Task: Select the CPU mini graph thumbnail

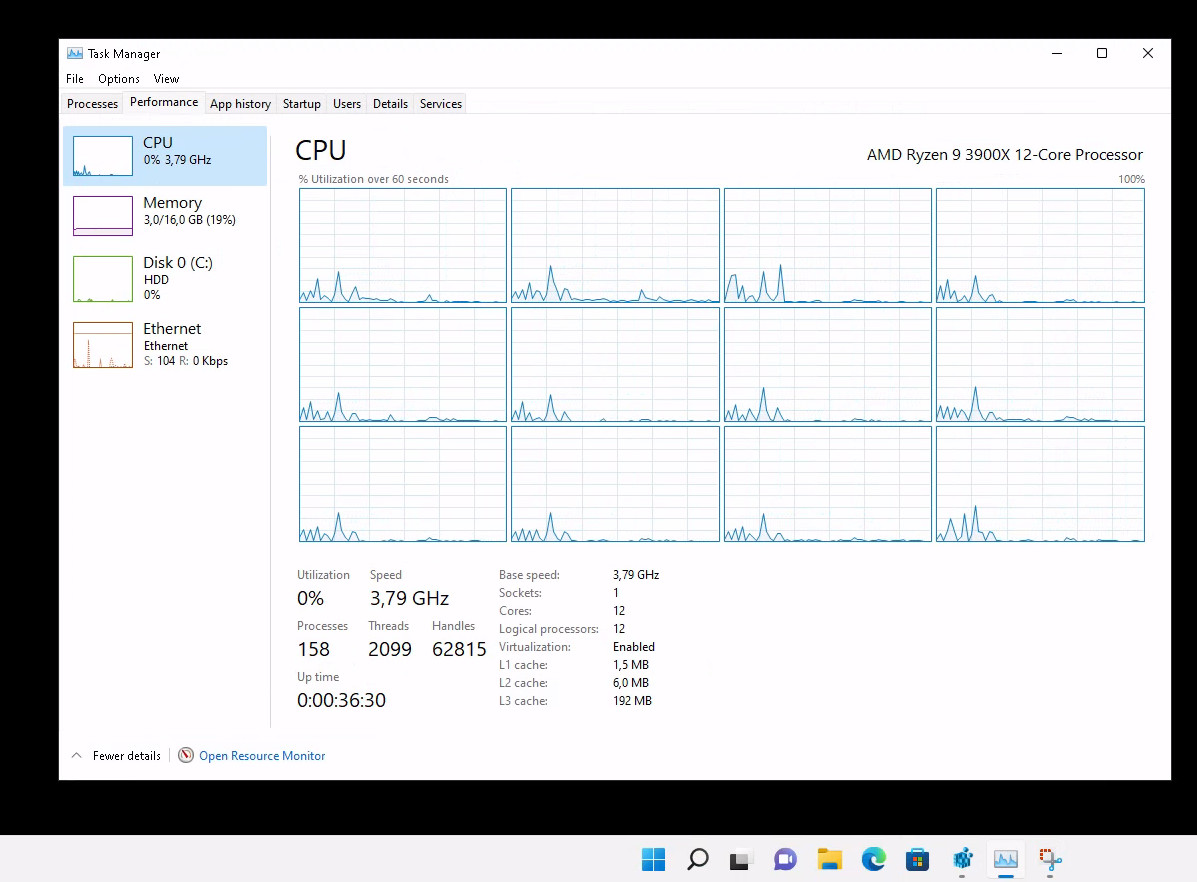Action: tap(102, 156)
